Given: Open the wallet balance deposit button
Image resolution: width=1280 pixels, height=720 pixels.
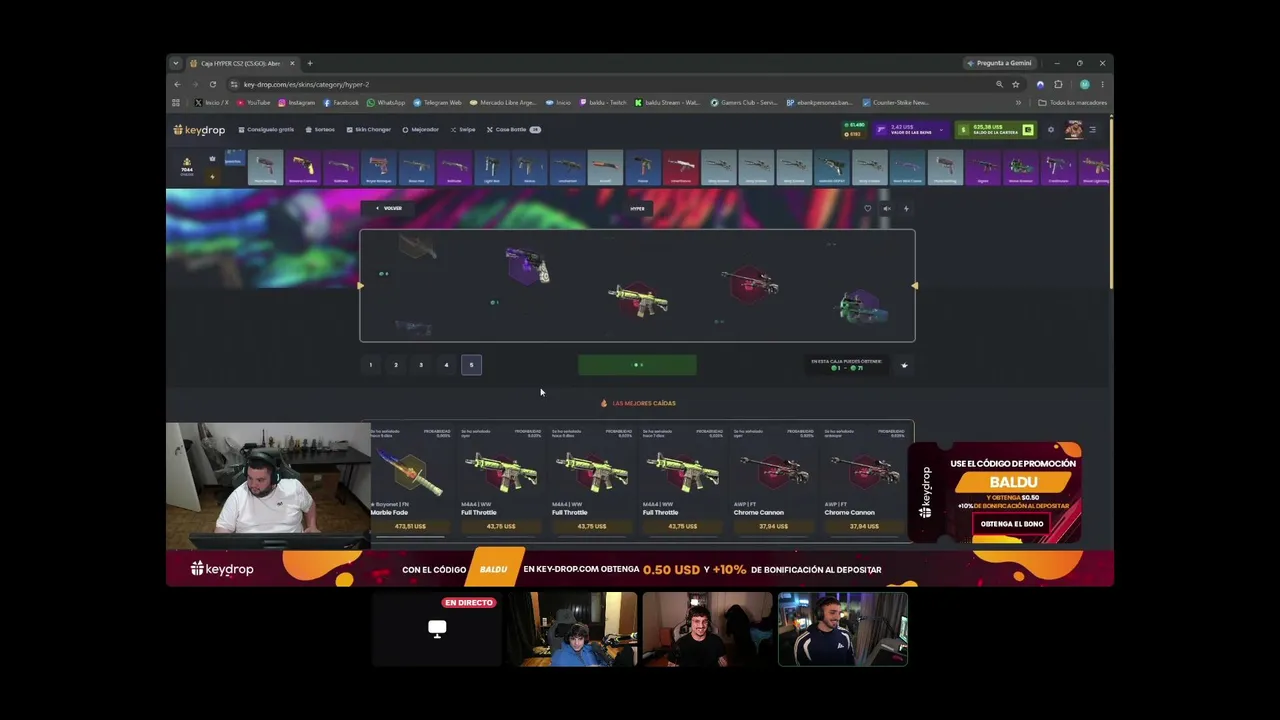Looking at the screenshot, I should coord(1027,130).
